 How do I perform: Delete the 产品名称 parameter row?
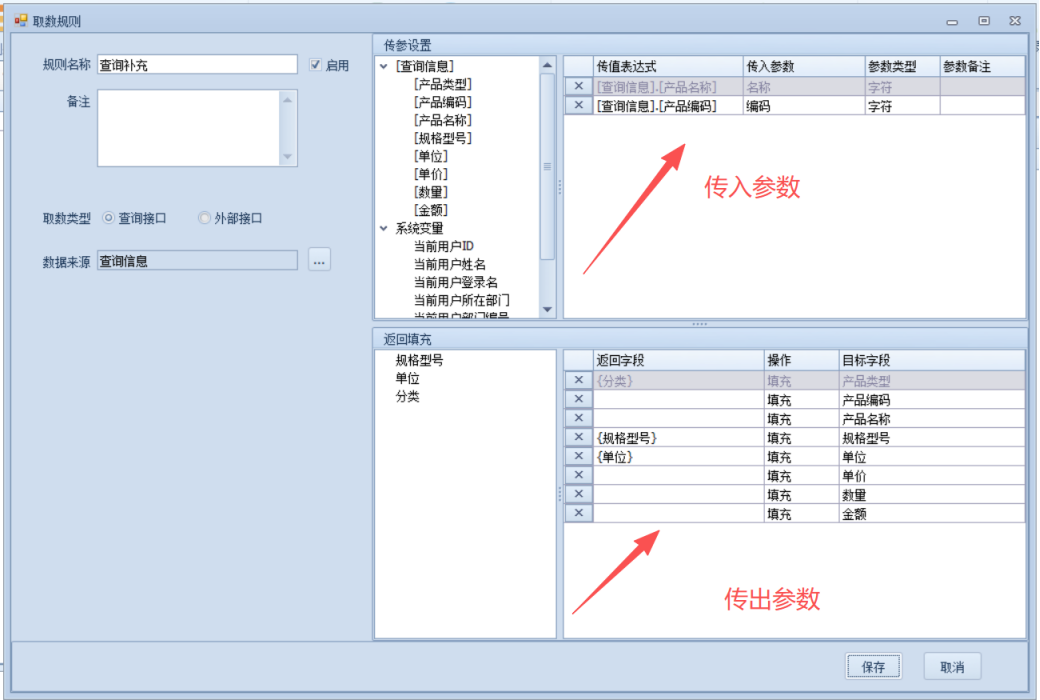[578, 87]
